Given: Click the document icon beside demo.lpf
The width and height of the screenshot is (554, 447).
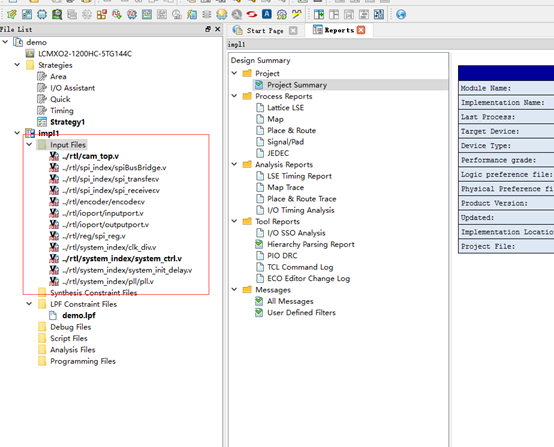Looking at the screenshot, I should click(53, 315).
